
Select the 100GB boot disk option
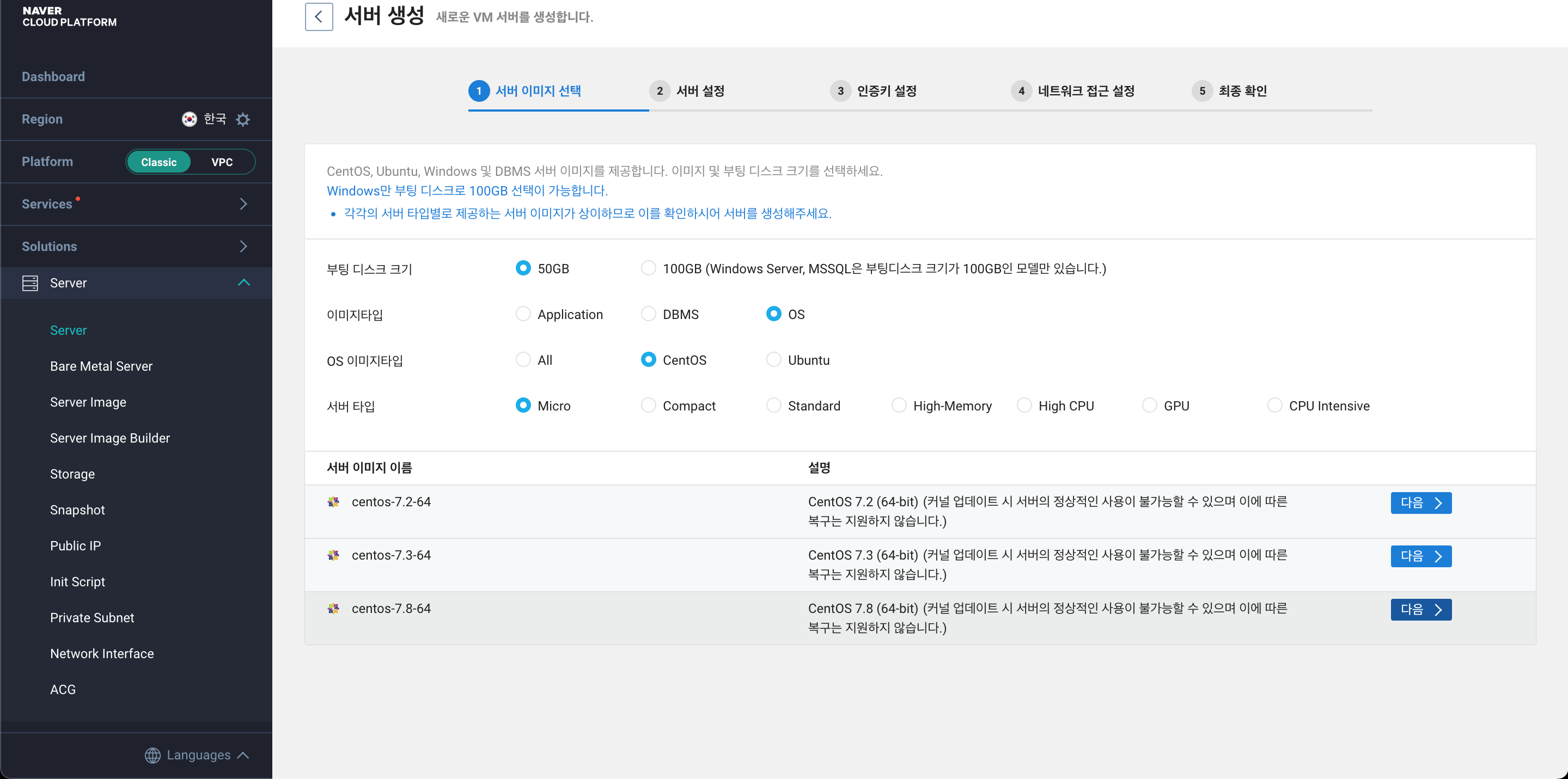[x=648, y=268]
